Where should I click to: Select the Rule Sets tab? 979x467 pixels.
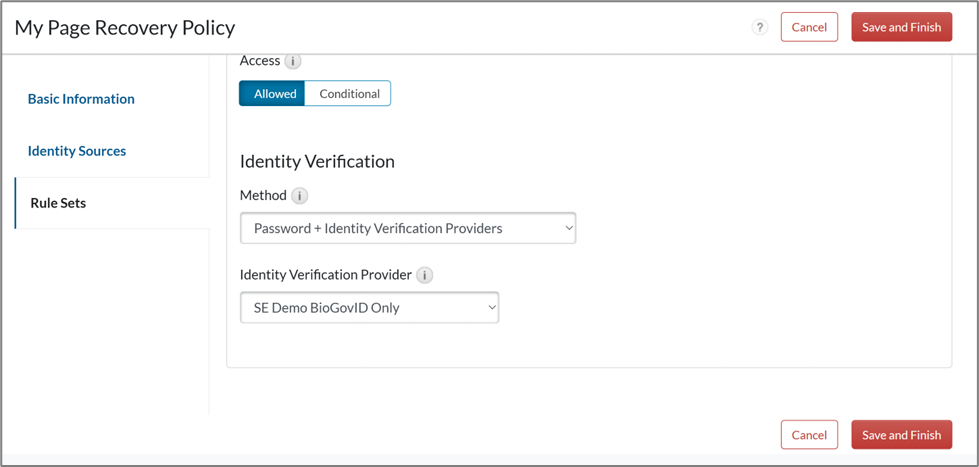[58, 203]
